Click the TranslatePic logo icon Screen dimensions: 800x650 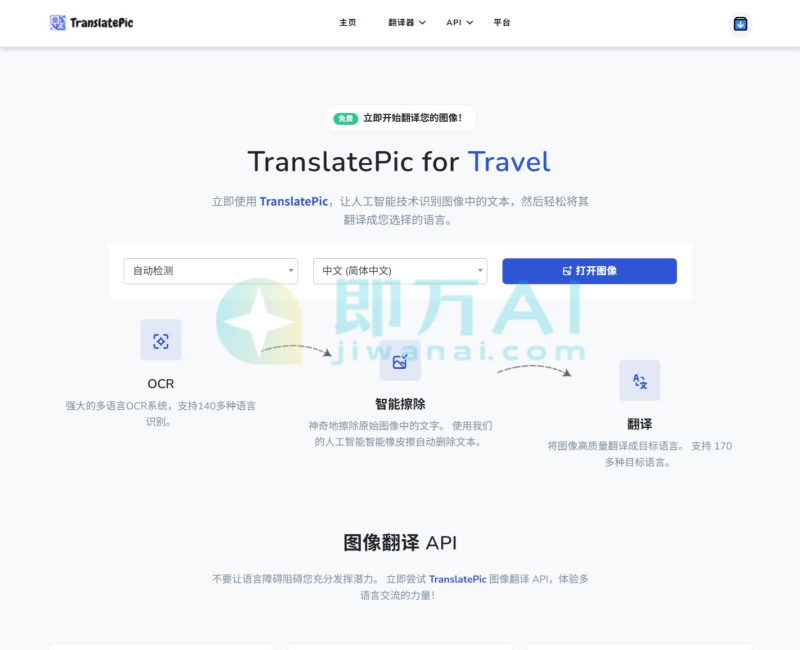pyautogui.click(x=60, y=22)
